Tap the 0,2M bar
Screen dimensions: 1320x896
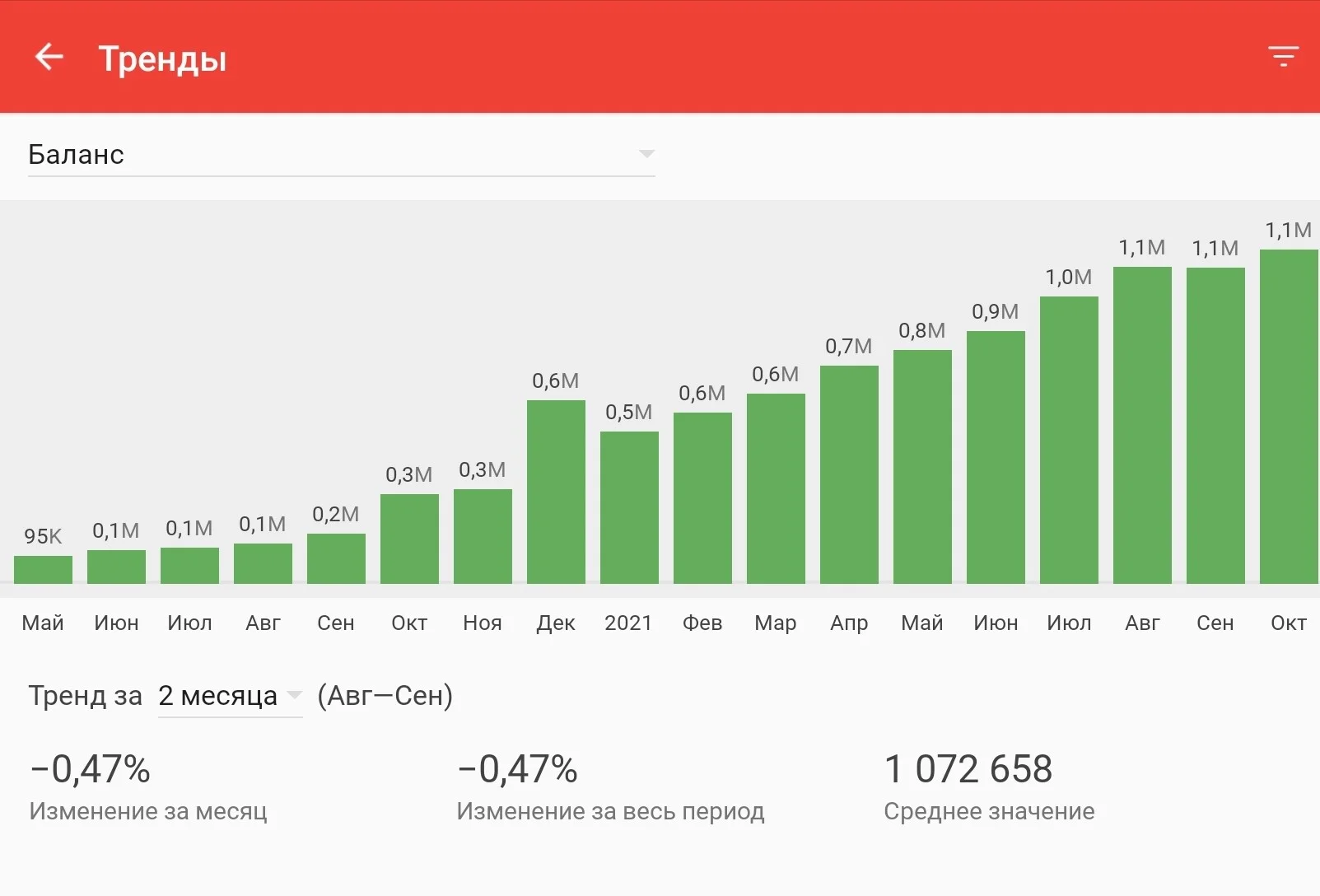[x=336, y=558]
